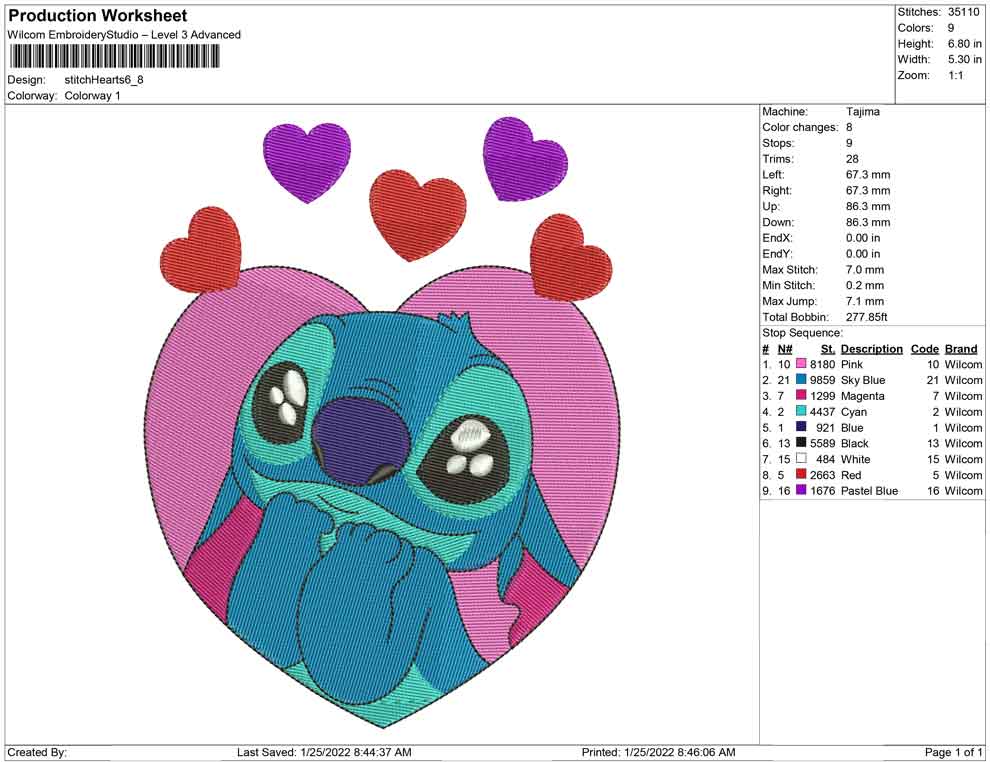Image resolution: width=990 pixels, height=762 pixels.
Task: Click 'Wilcom EmbroideryStudio – Level 3 Advanced' text
Action: click(x=124, y=35)
